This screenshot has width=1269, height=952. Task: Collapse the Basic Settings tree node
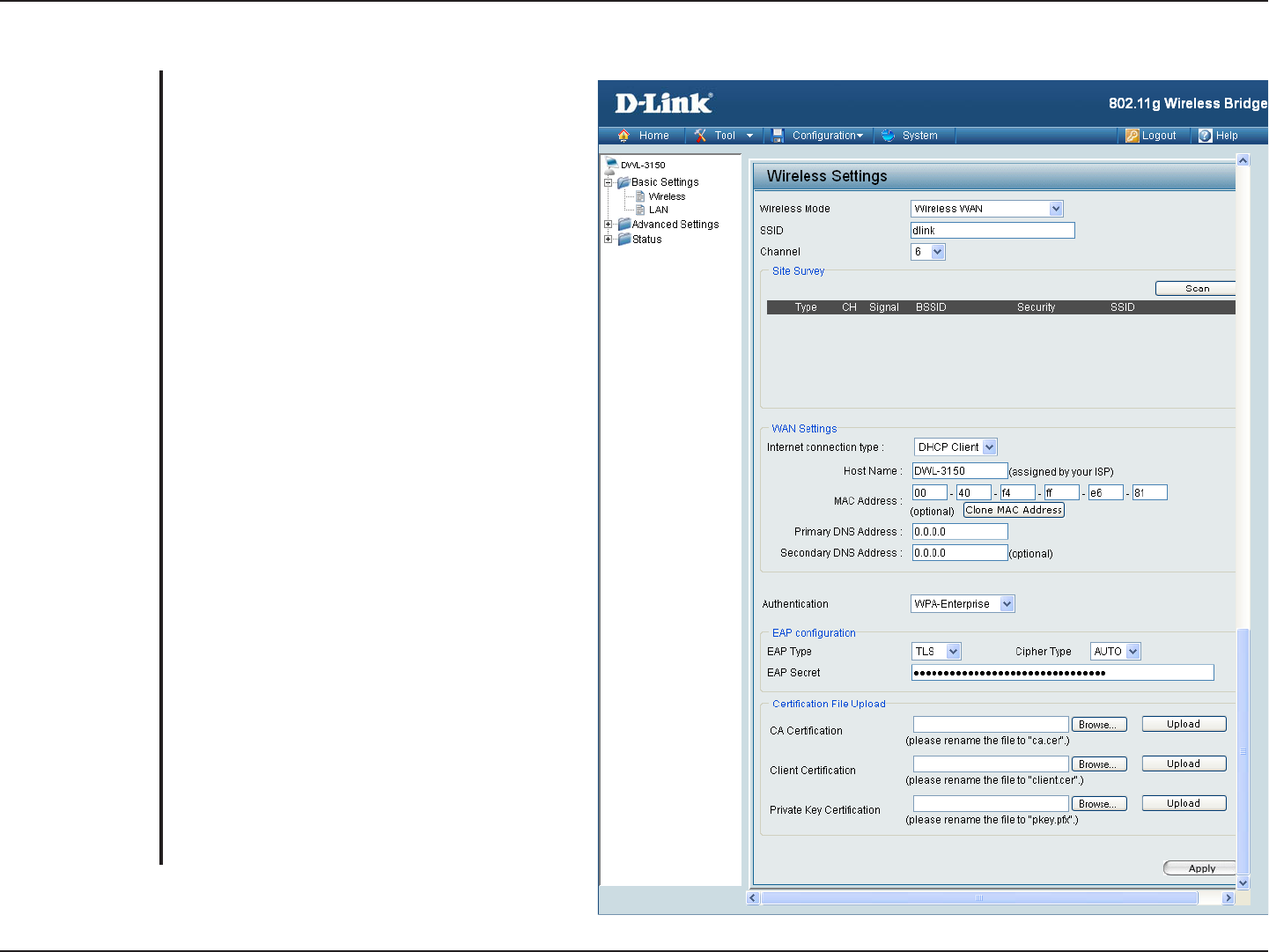coord(608,182)
